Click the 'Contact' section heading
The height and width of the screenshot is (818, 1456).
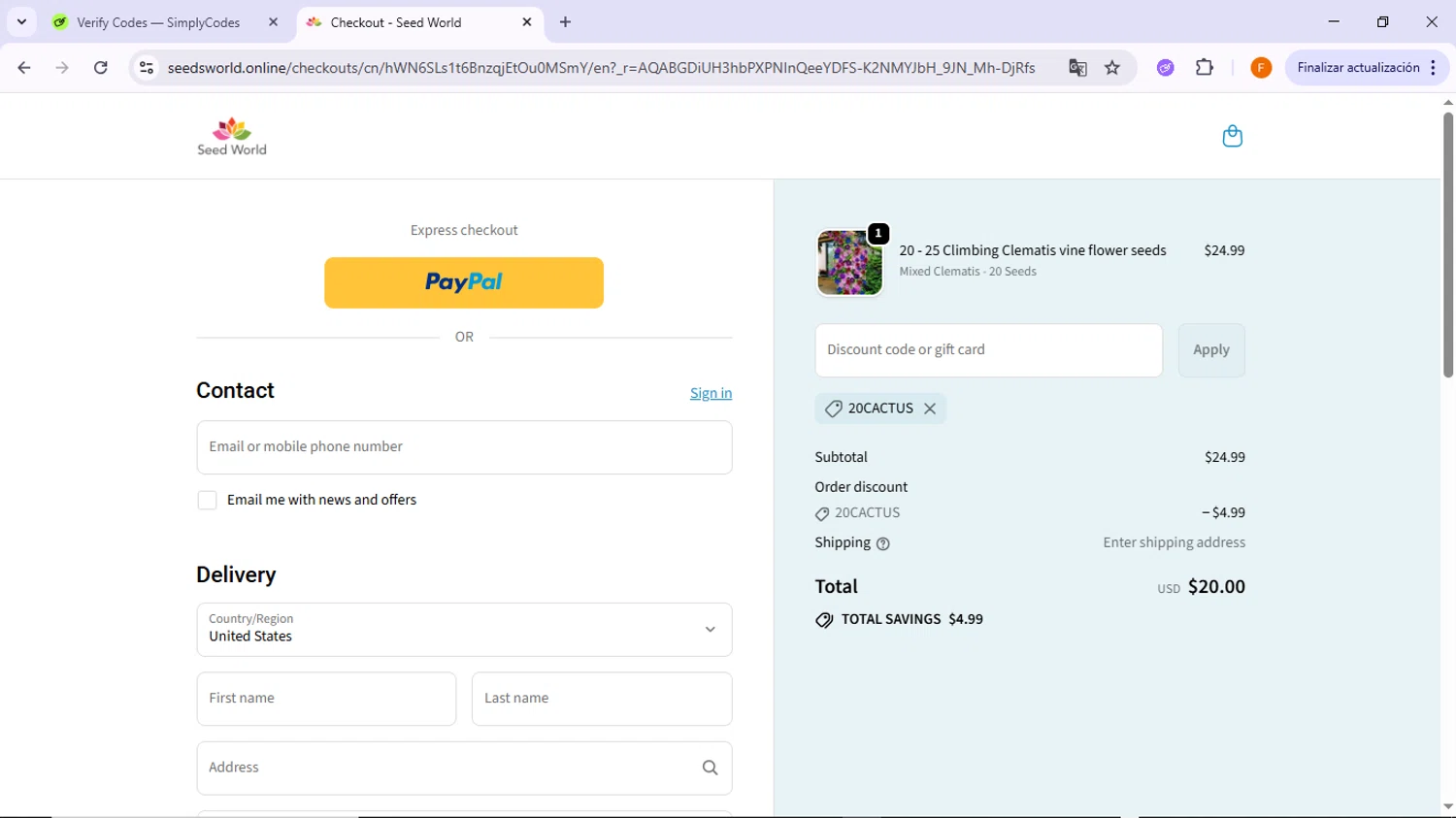click(x=235, y=390)
